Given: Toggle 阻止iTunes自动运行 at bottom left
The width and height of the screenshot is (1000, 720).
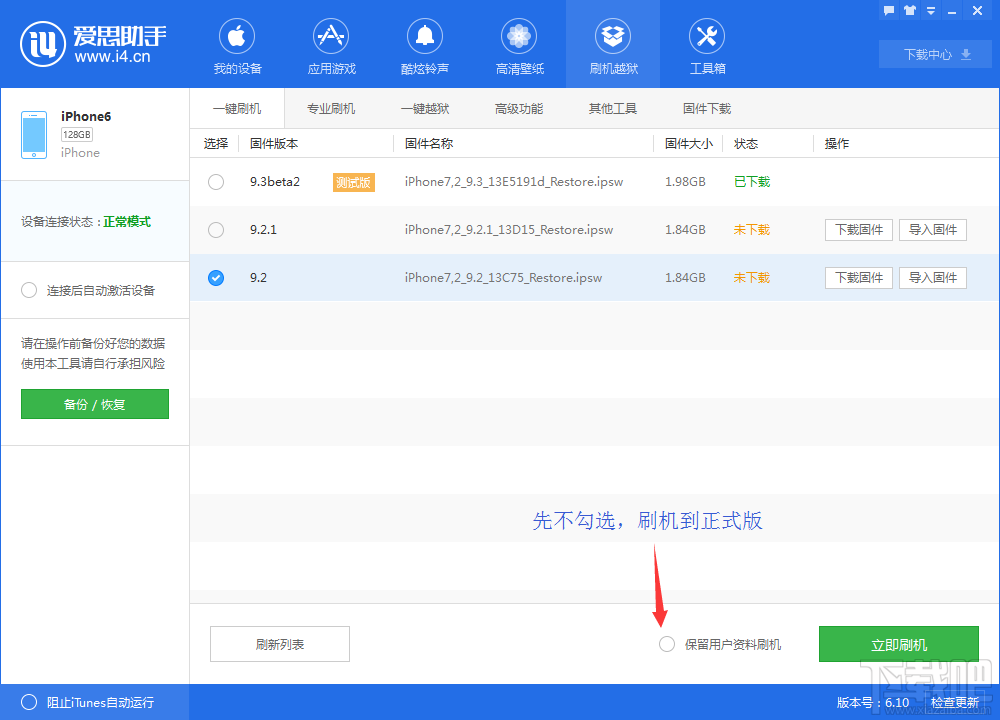Looking at the screenshot, I should 29,703.
